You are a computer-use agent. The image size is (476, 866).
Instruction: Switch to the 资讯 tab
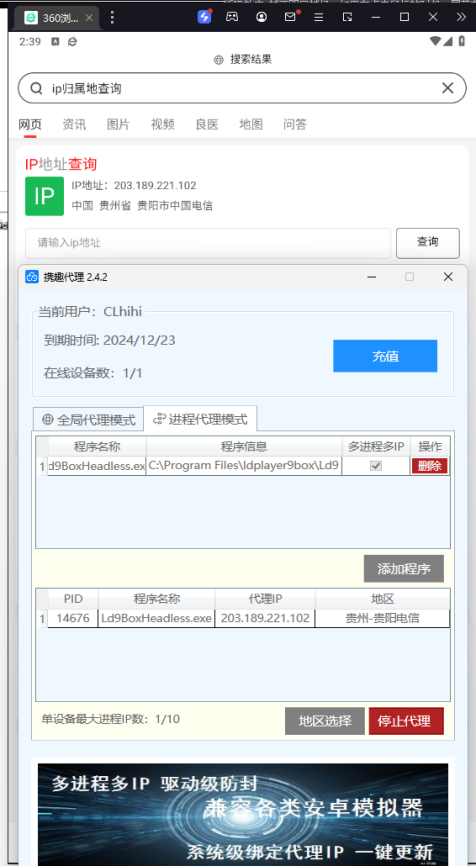pyautogui.click(x=74, y=124)
